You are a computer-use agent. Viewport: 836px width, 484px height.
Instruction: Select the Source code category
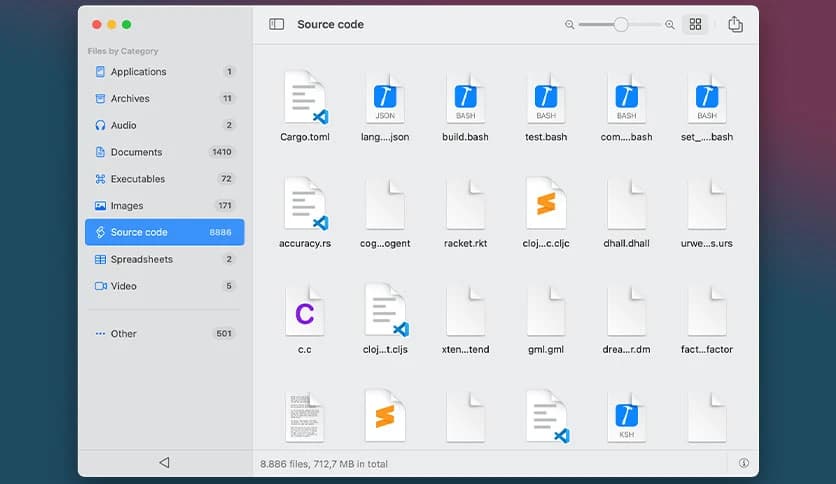(164, 232)
